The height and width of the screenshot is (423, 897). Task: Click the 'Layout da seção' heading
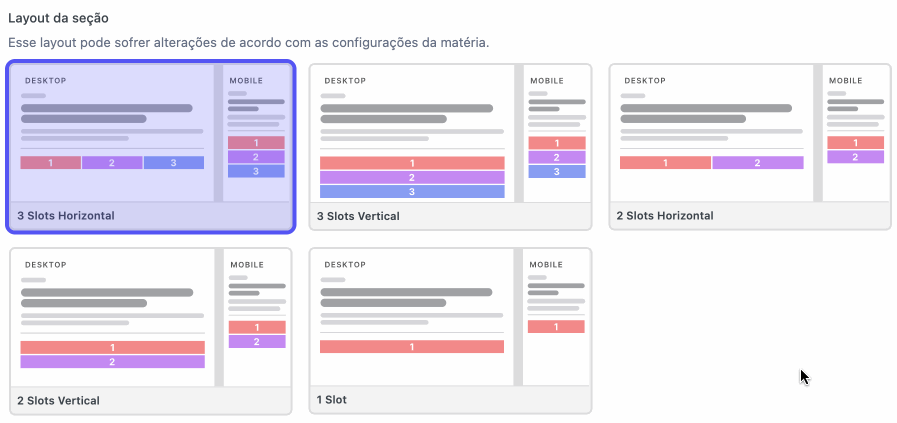58,18
